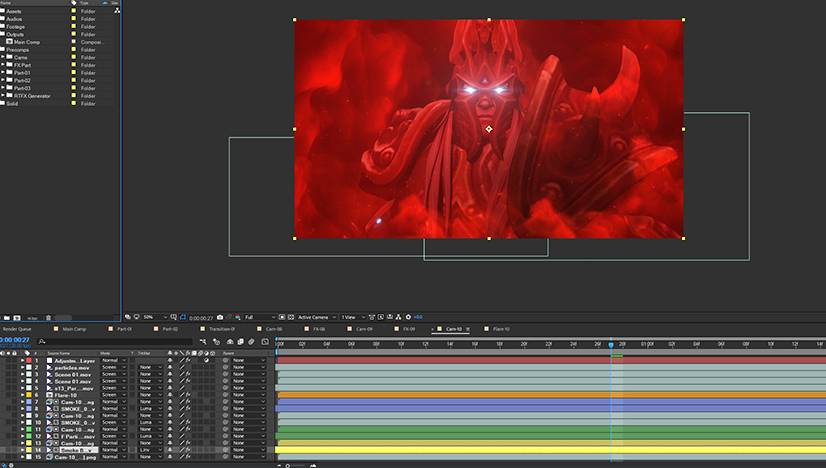Screen dimensions: 826x468
Task: Click the search magnifier icon in timeline
Action: [x=42, y=342]
